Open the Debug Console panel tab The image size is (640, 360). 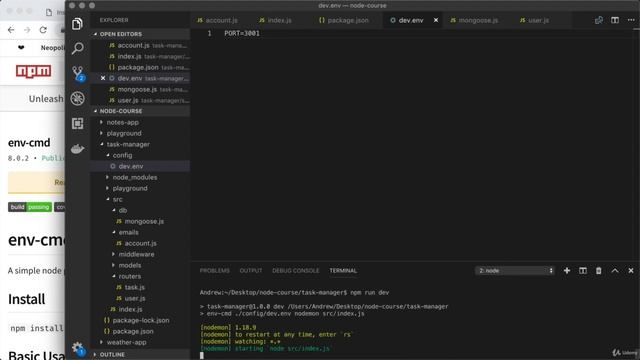(296, 271)
